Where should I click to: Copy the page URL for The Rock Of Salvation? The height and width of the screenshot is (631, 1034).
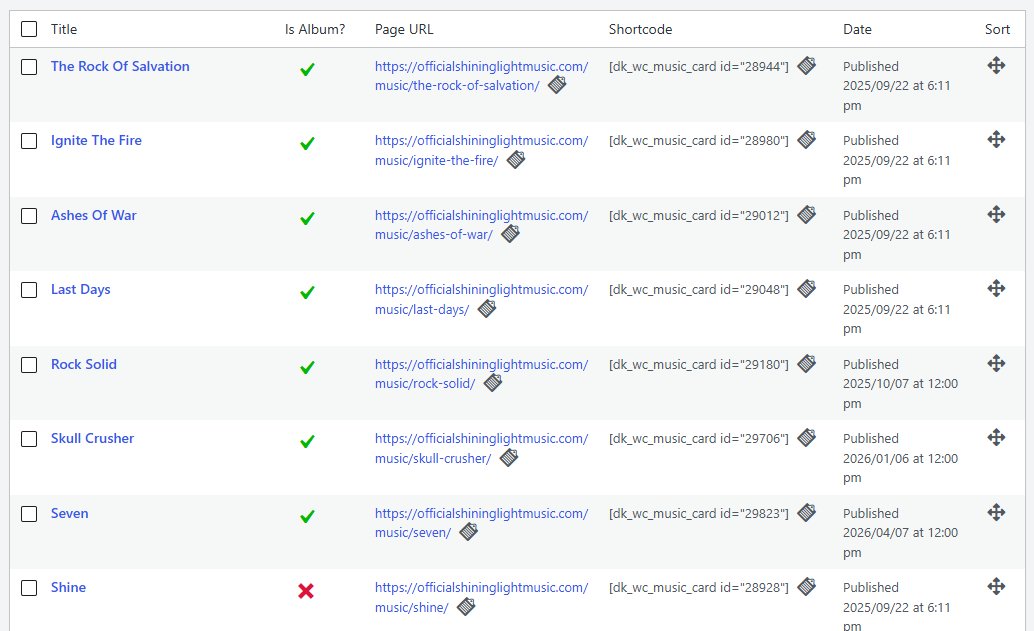pyautogui.click(x=557, y=84)
